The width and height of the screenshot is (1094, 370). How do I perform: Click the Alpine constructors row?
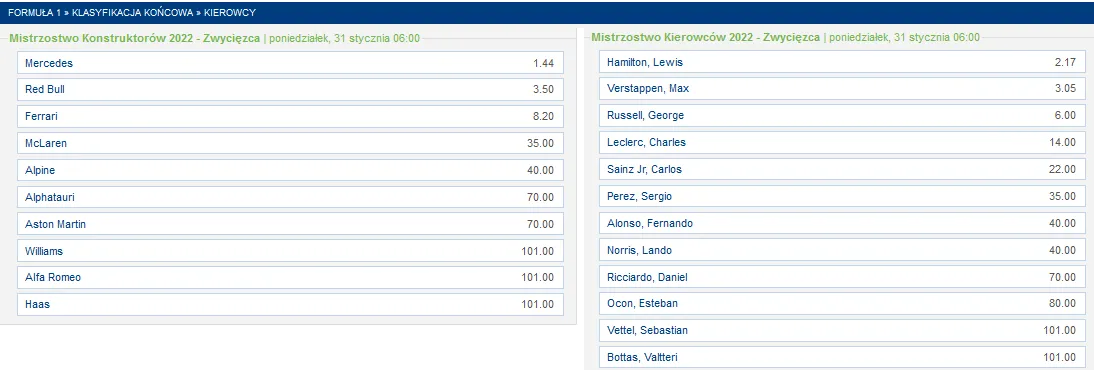coord(290,170)
